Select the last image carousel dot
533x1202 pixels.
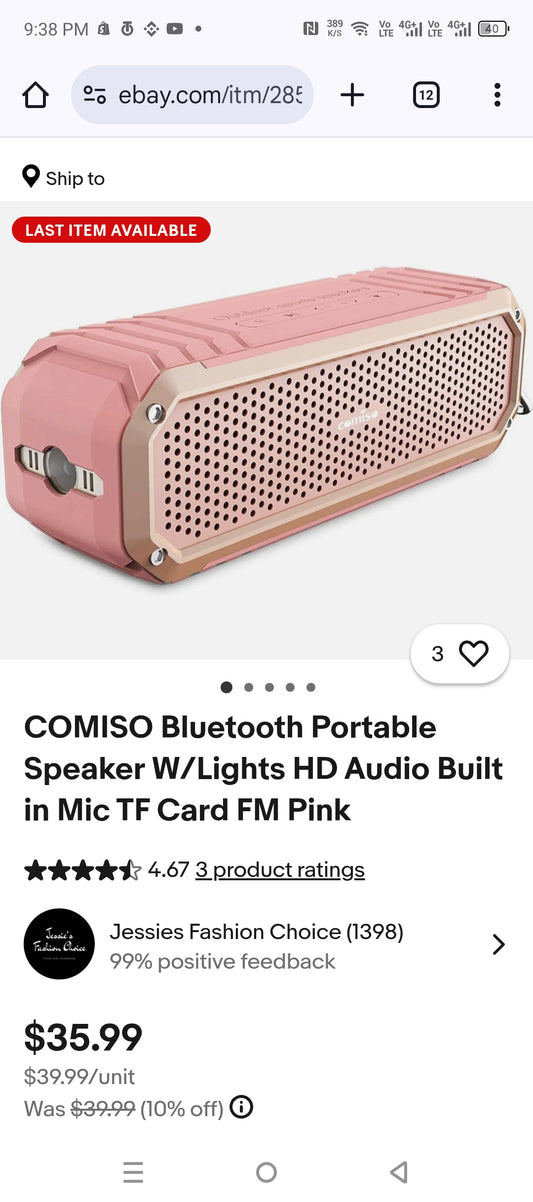point(311,687)
